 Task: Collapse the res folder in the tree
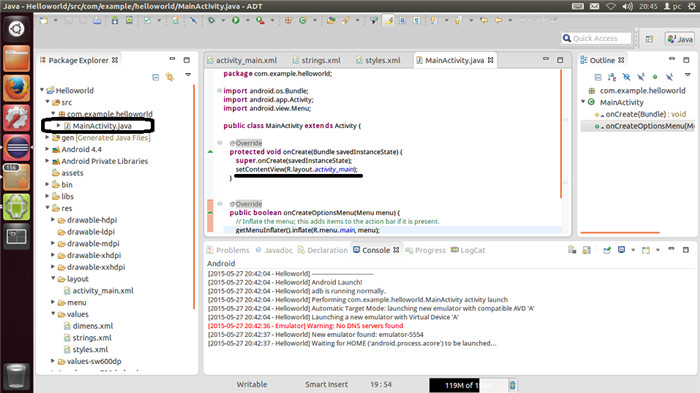point(47,208)
